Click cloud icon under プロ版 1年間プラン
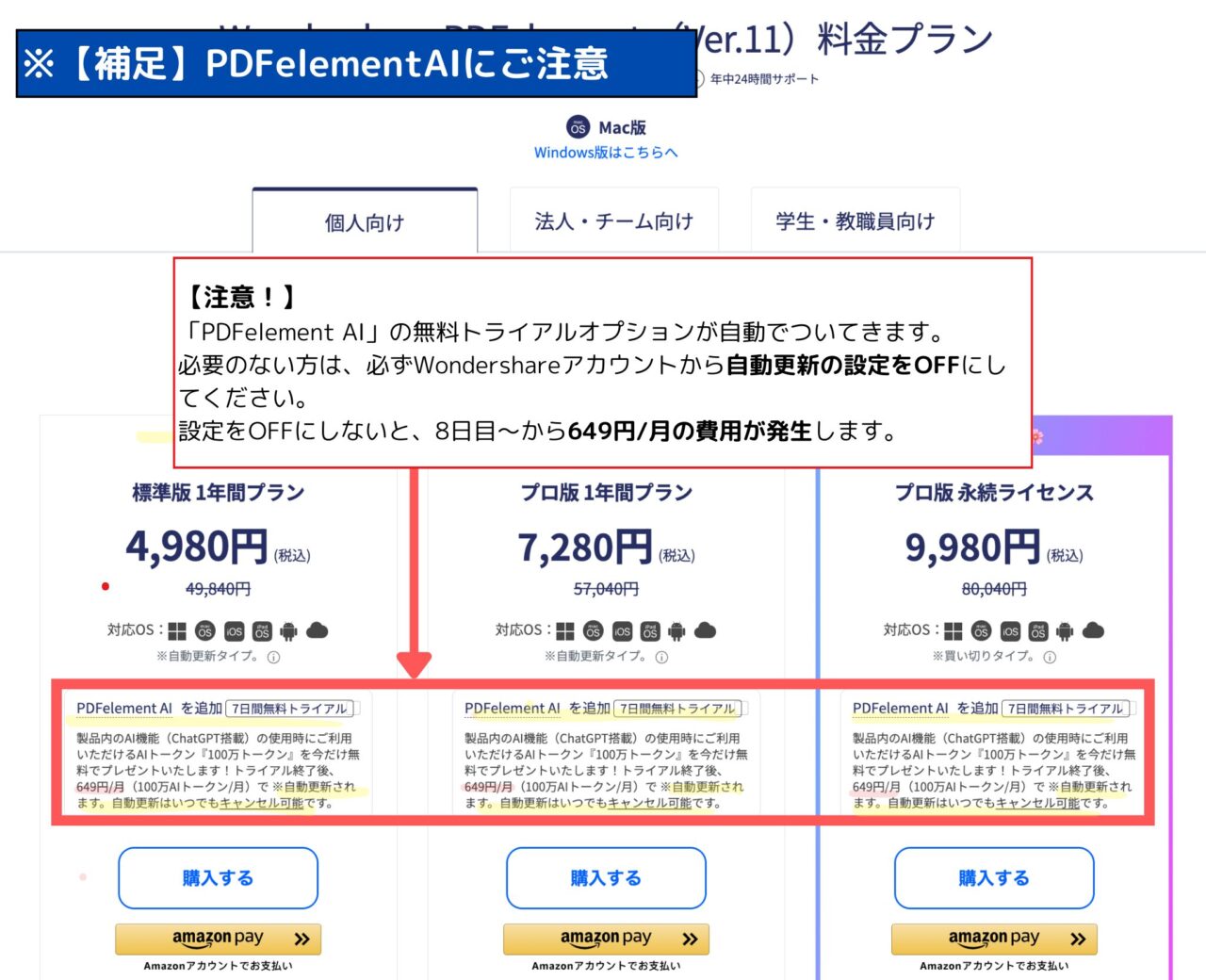1206x980 pixels. pos(706,630)
